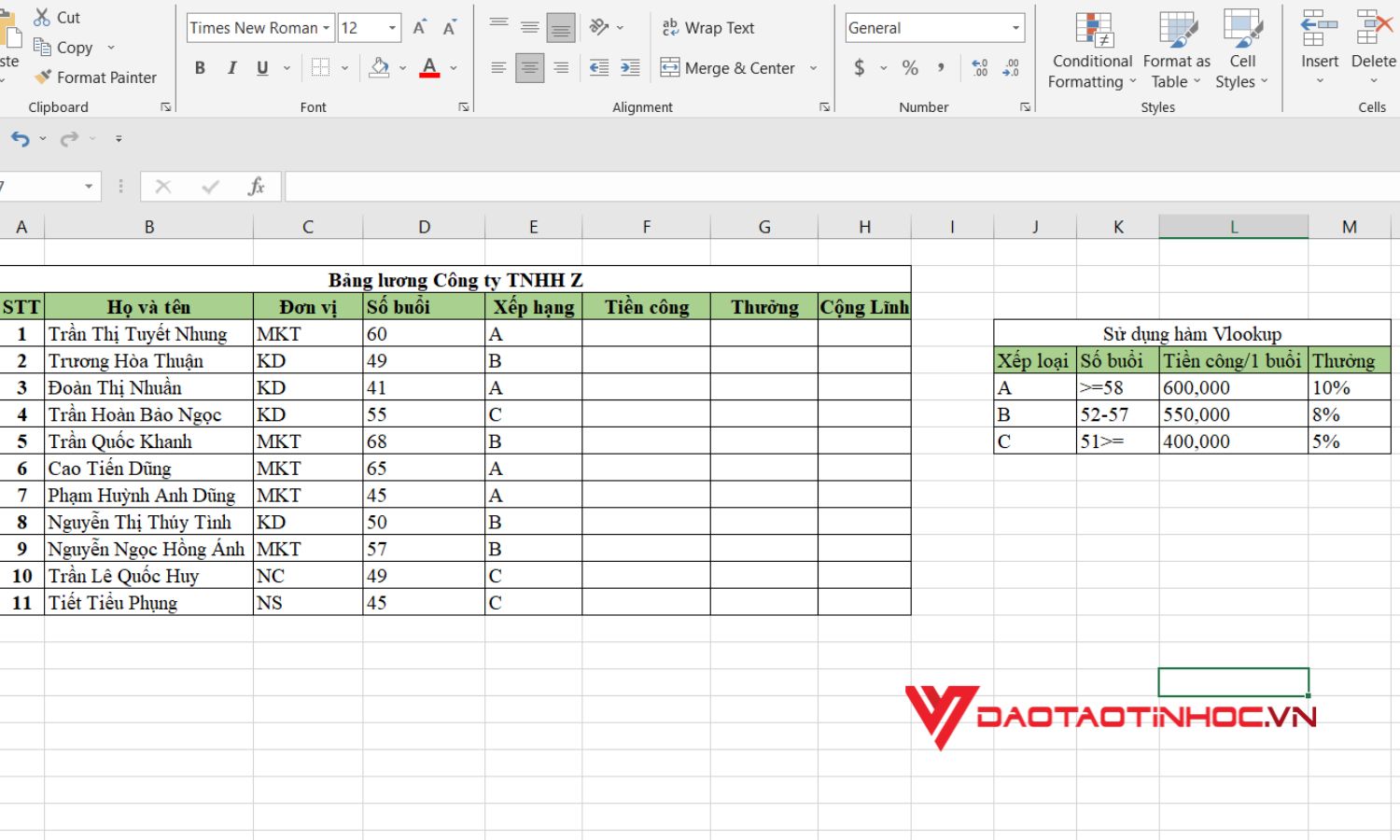Select the Comma Style icon
1400x840 pixels.
pos(941,67)
